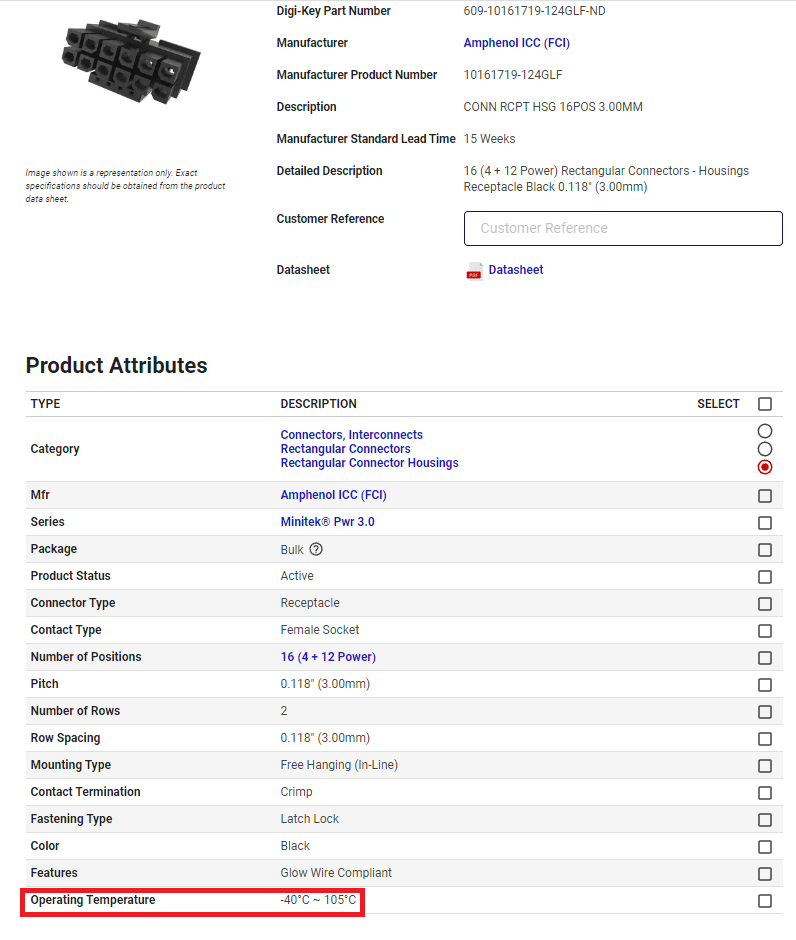
Task: Tick the Operating Temperature checkbox
Action: coord(765,900)
